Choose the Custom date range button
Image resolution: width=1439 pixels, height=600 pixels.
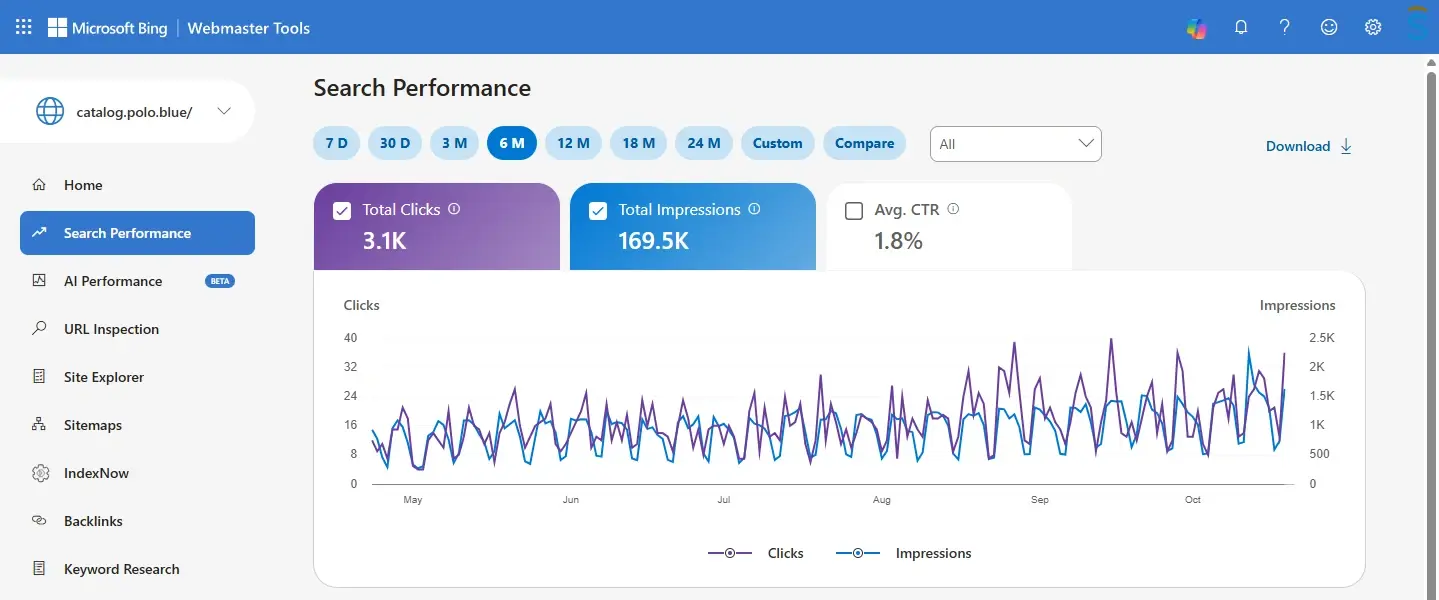click(x=778, y=143)
